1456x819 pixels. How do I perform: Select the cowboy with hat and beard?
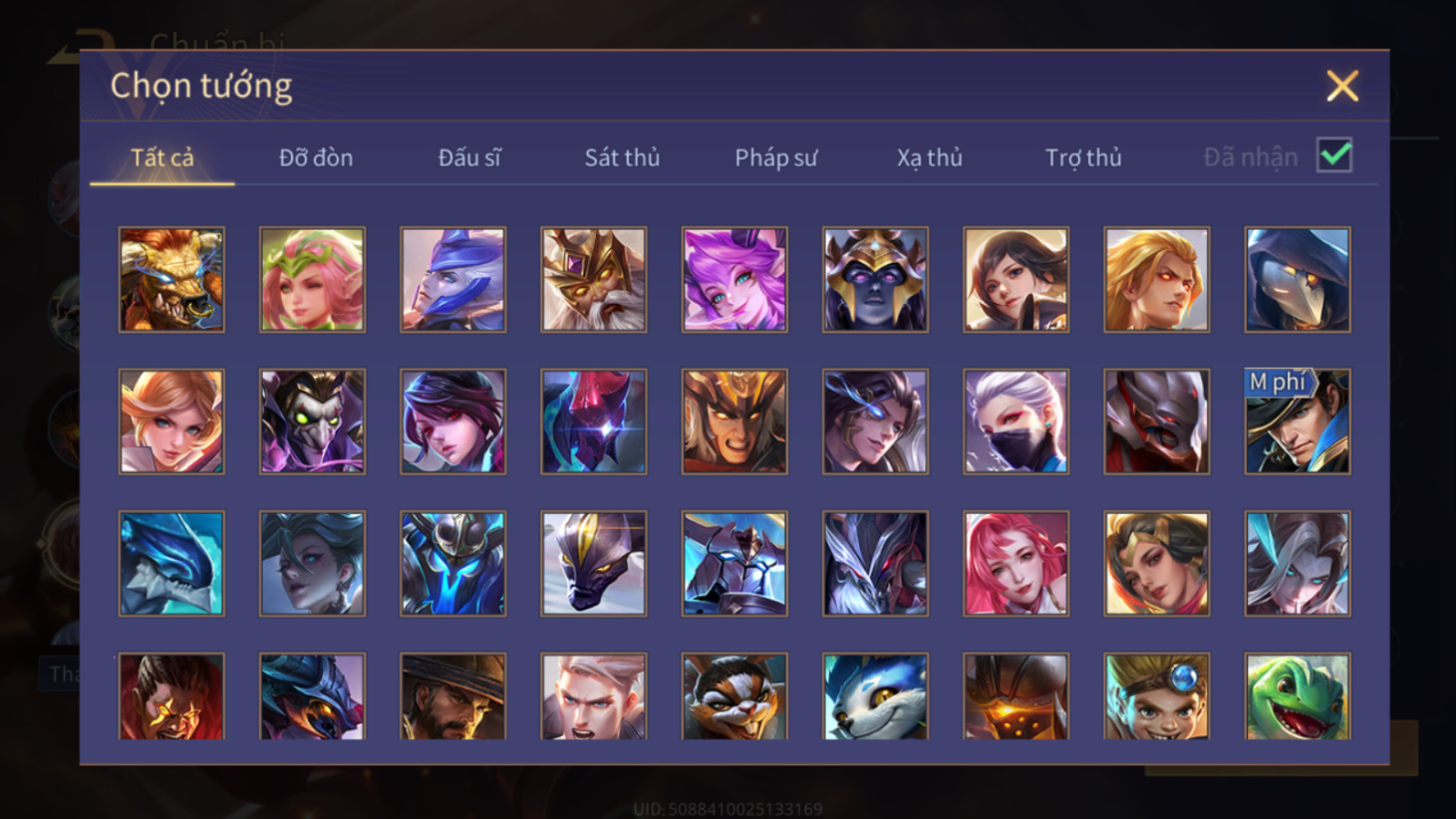(x=452, y=696)
